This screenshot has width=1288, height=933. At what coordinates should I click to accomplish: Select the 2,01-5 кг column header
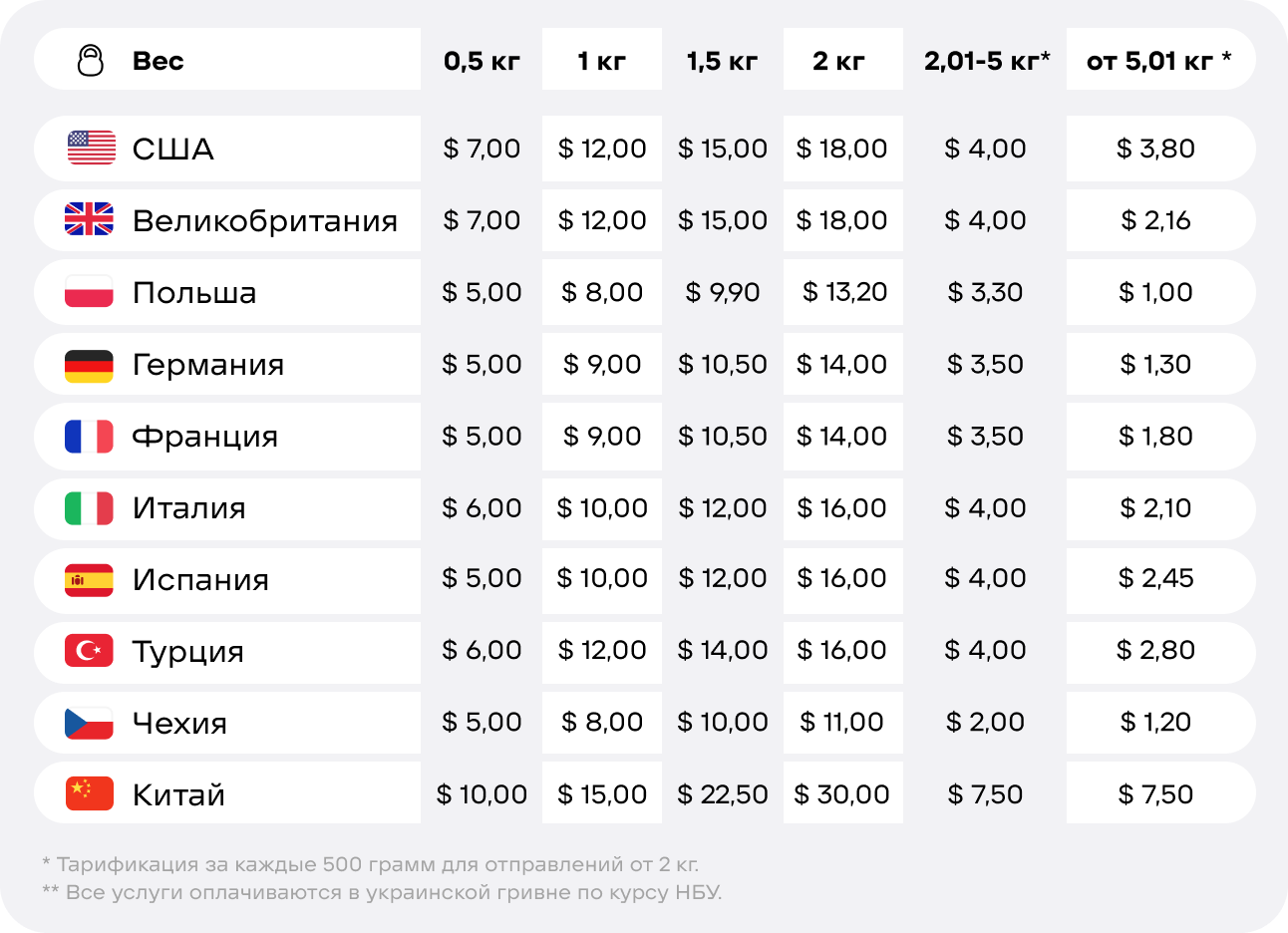(x=987, y=61)
